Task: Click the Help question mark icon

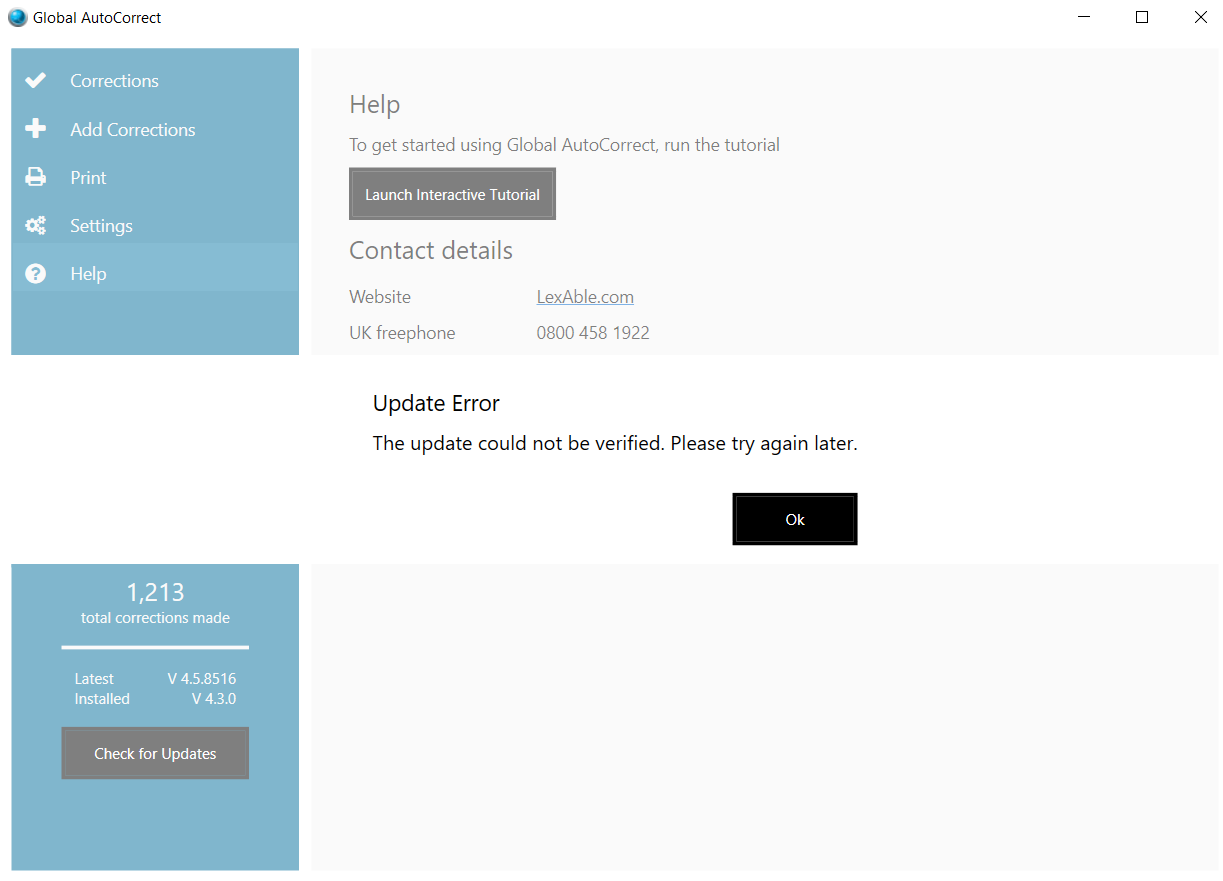Action: pyautogui.click(x=36, y=274)
